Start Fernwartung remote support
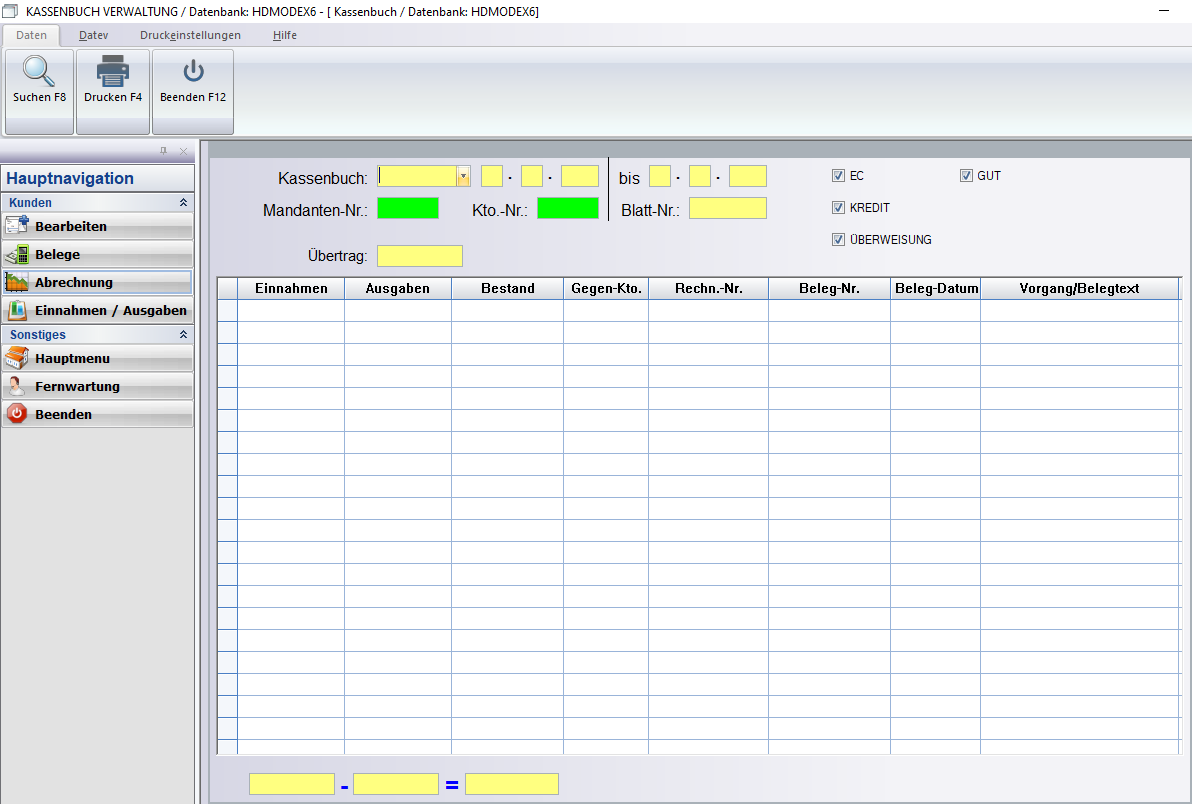This screenshot has width=1192, height=804. pyautogui.click(x=97, y=386)
